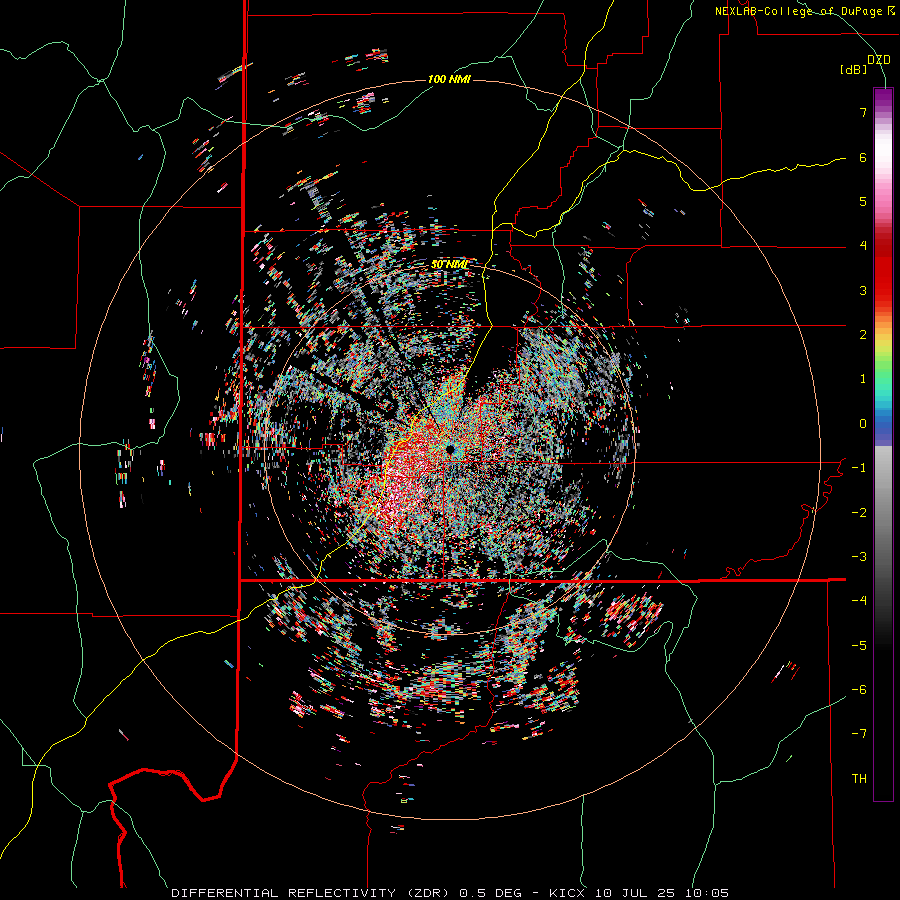
Task: Click the NEXLAB-College of DuPage credit text
Action: pos(805,11)
